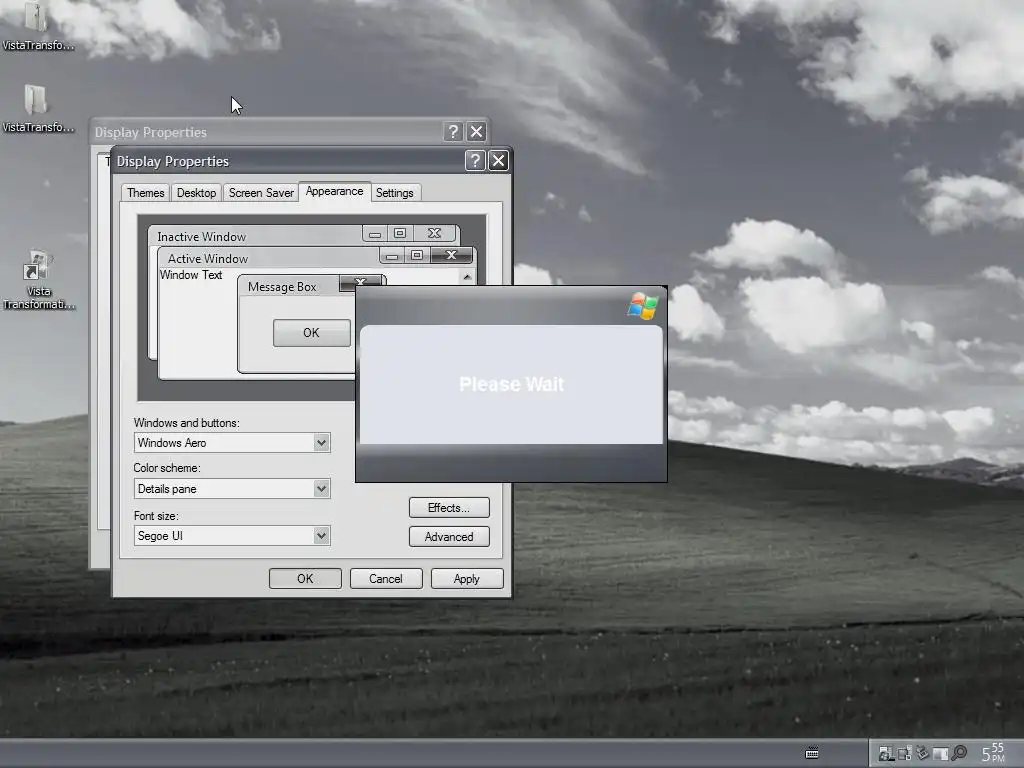Image resolution: width=1024 pixels, height=768 pixels.
Task: Select the Appearance tab
Action: pos(334,191)
